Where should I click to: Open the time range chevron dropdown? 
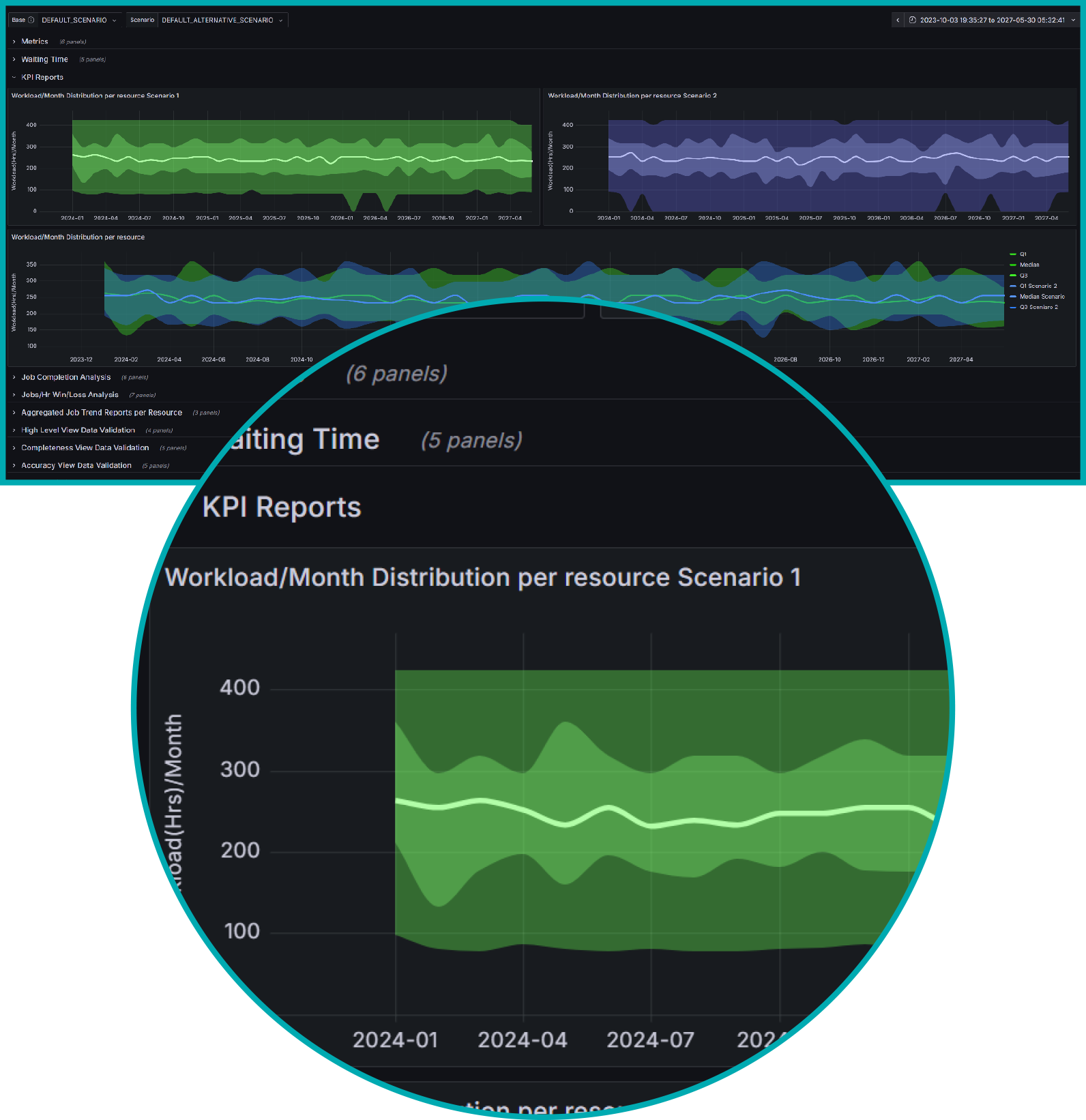[1073, 20]
